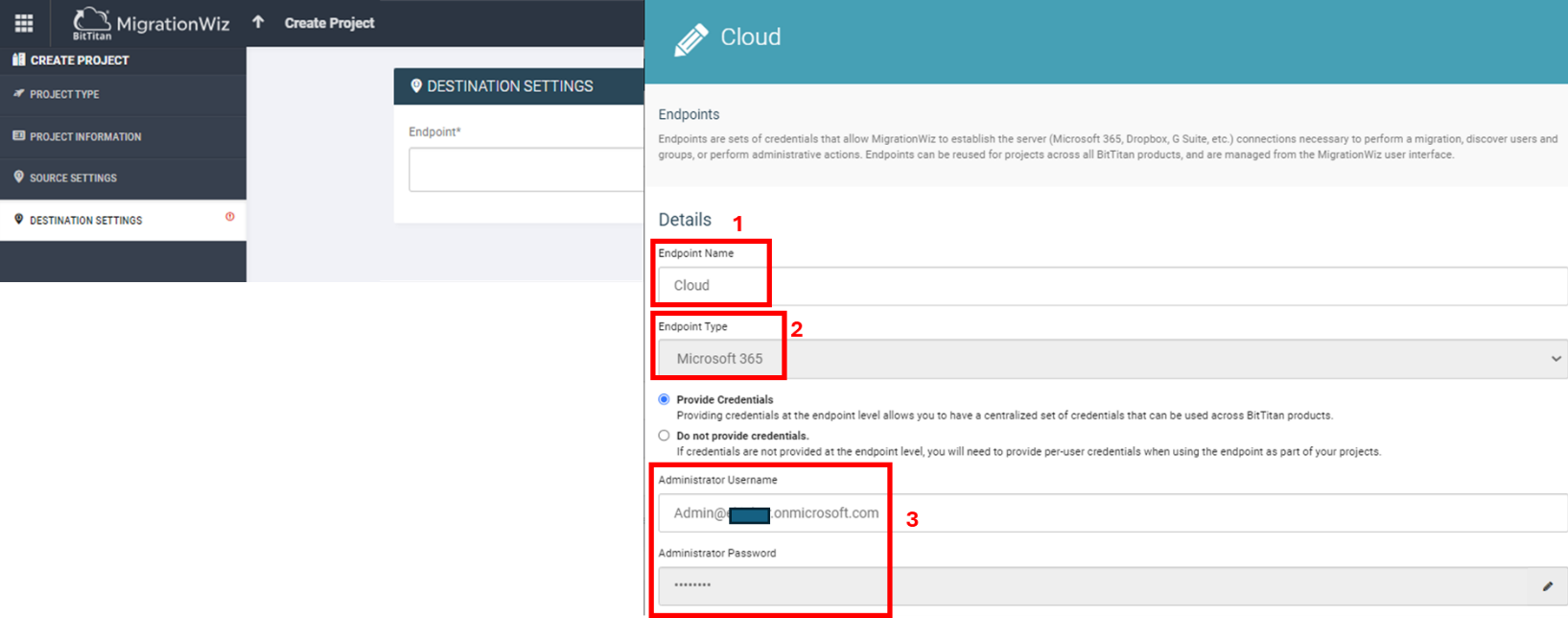Click the pencil icon next to Cloud title
This screenshot has height=618, width=1568.
tap(690, 39)
